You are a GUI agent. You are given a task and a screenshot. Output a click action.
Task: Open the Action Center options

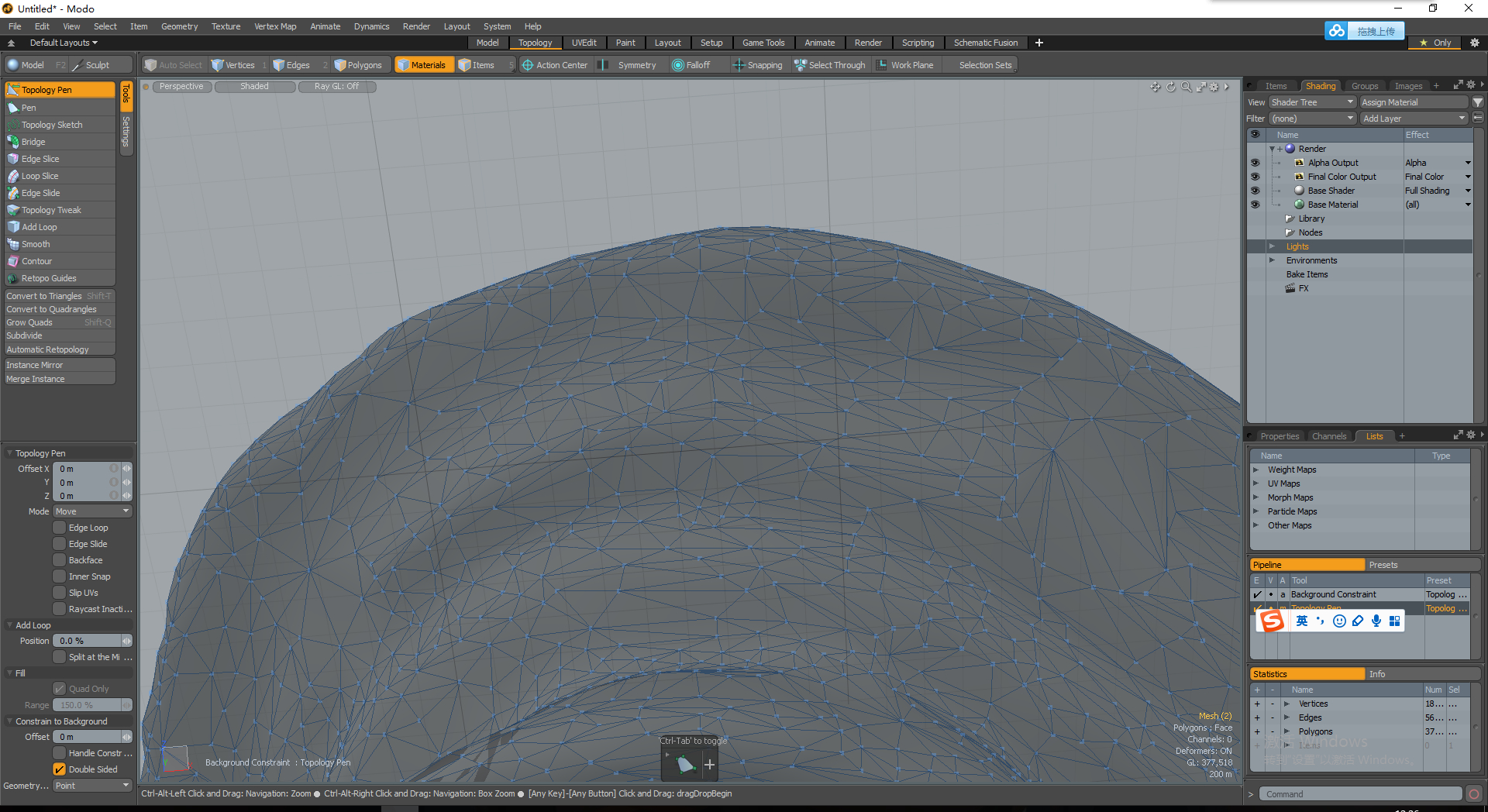point(555,65)
